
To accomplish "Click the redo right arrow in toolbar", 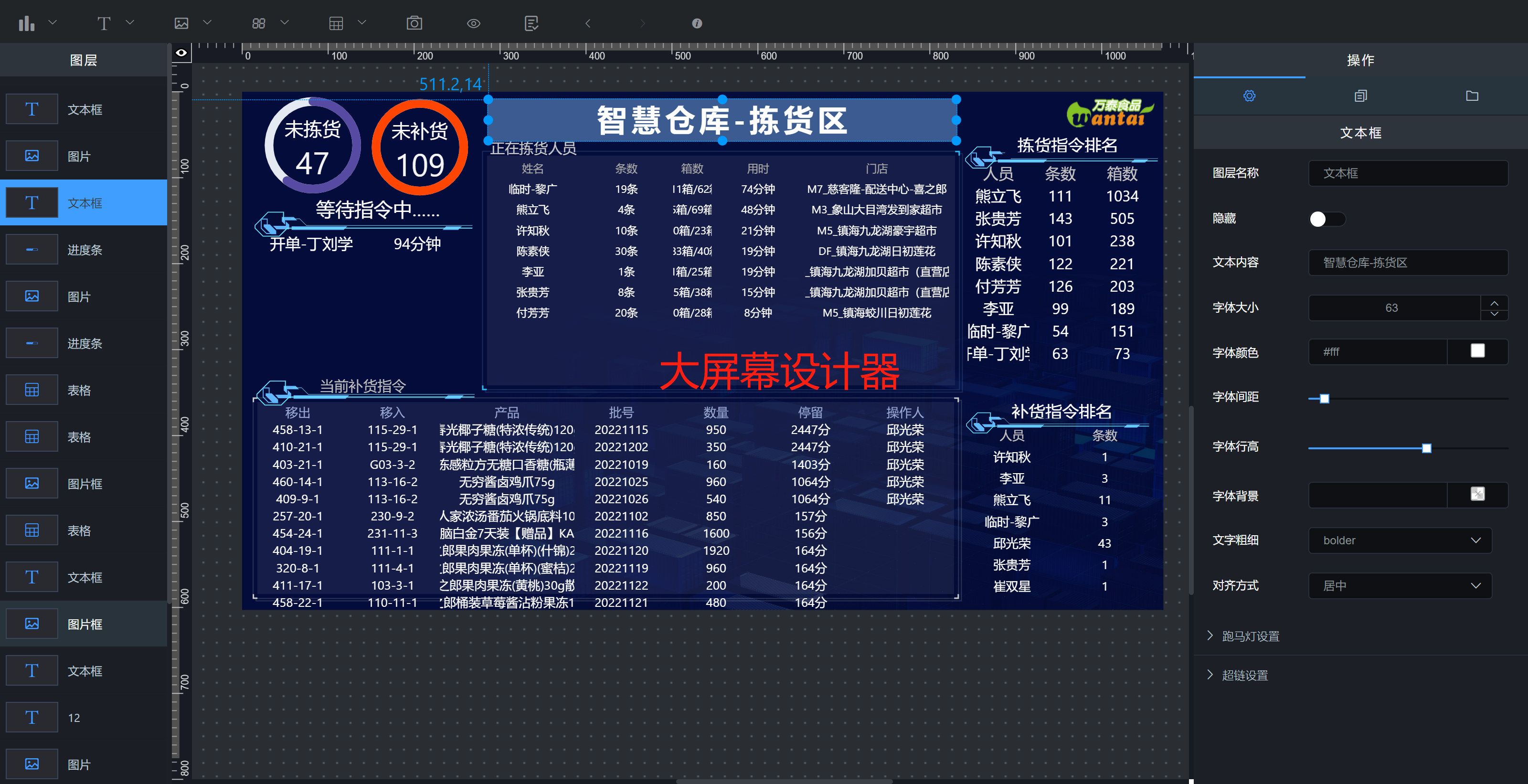I will tap(642, 23).
